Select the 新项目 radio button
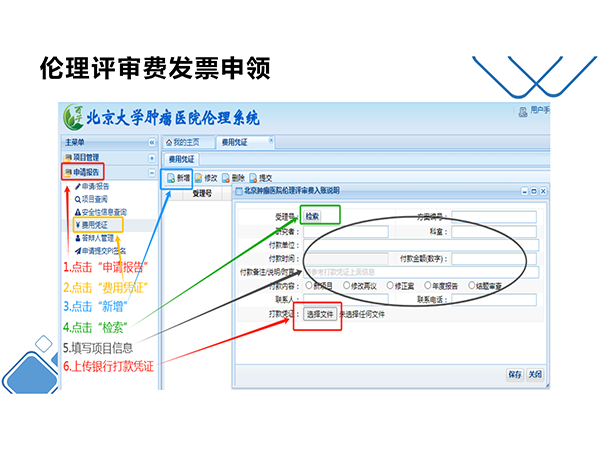The width and height of the screenshot is (600, 450). [x=309, y=285]
